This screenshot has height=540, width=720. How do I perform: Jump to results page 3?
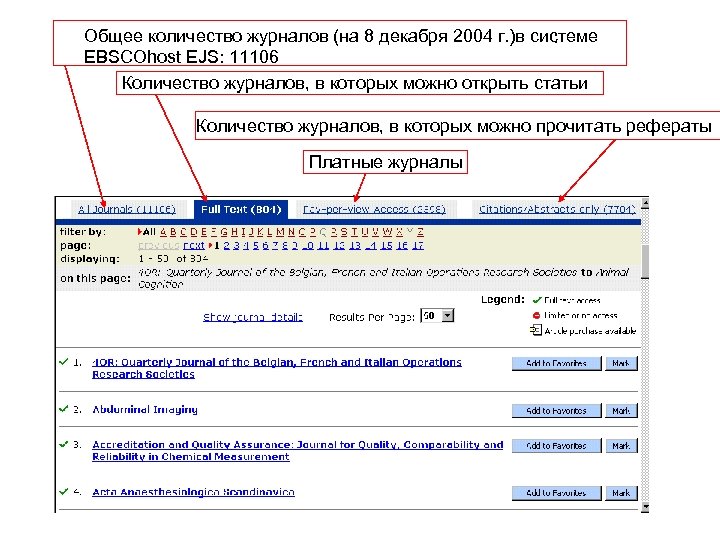[x=237, y=246]
